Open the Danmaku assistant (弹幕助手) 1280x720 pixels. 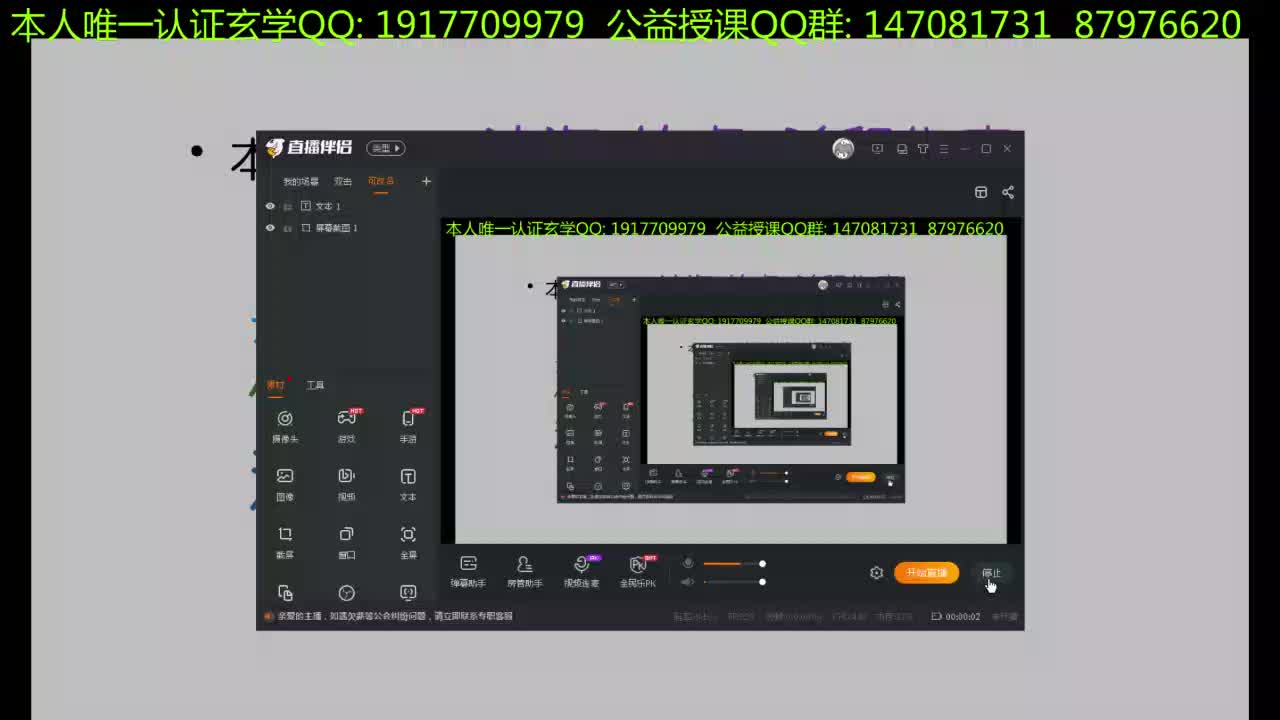468,571
